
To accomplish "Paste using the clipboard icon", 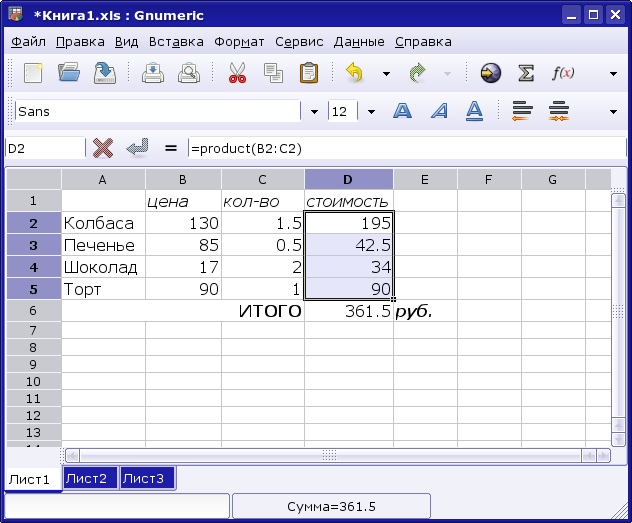I will (309, 73).
